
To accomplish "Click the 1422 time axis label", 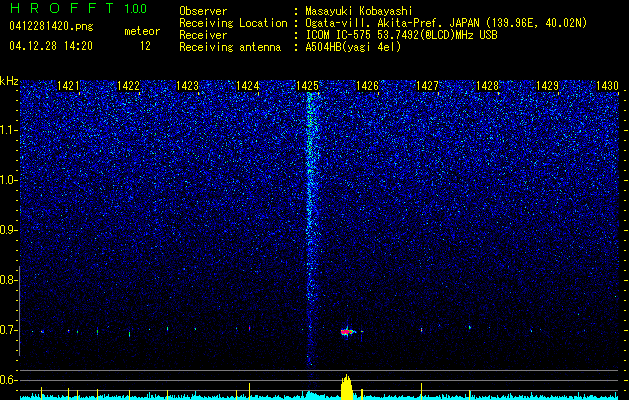I will (x=128, y=86).
